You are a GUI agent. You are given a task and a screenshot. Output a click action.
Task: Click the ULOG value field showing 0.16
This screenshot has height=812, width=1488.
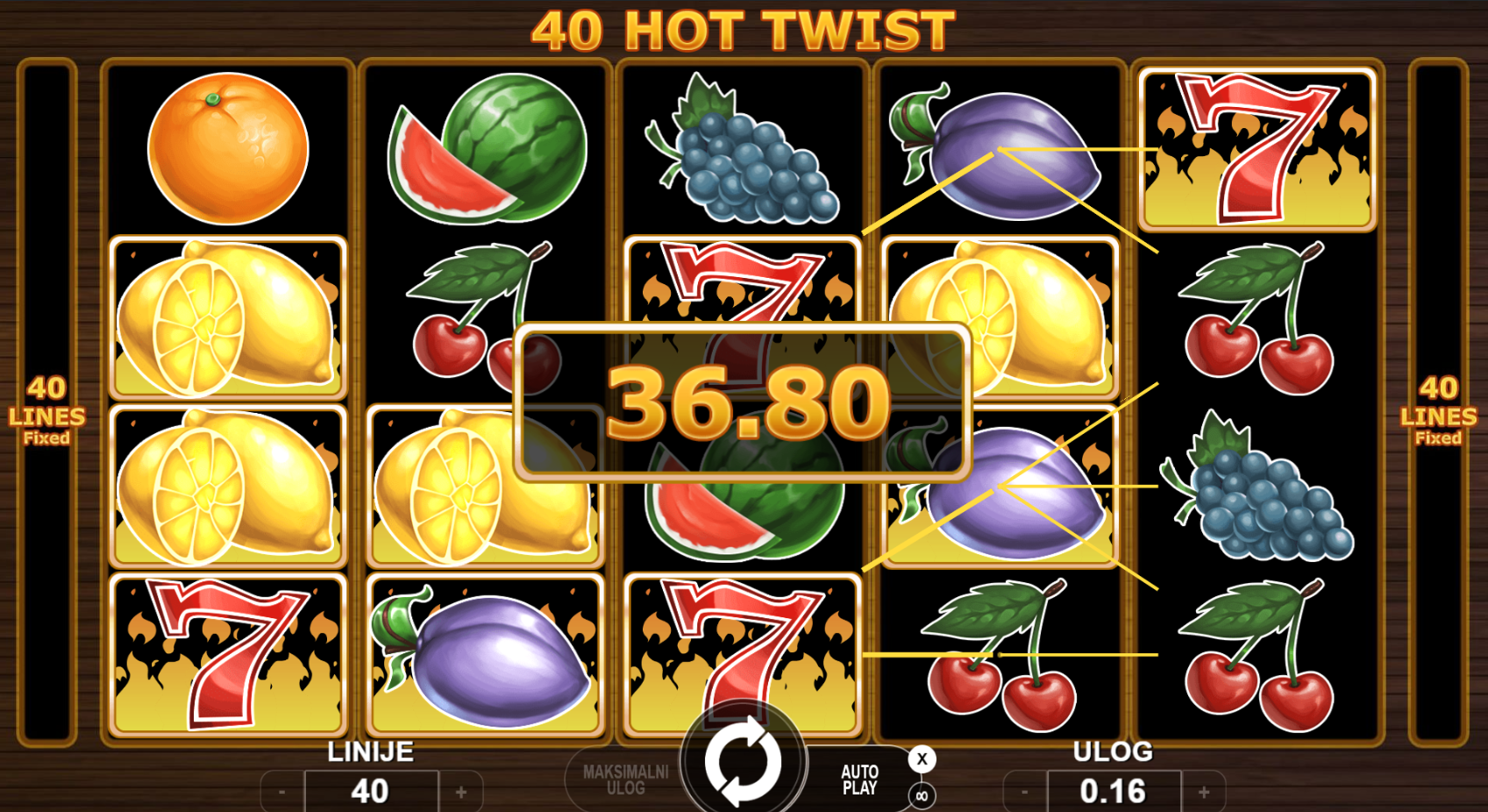(1114, 792)
